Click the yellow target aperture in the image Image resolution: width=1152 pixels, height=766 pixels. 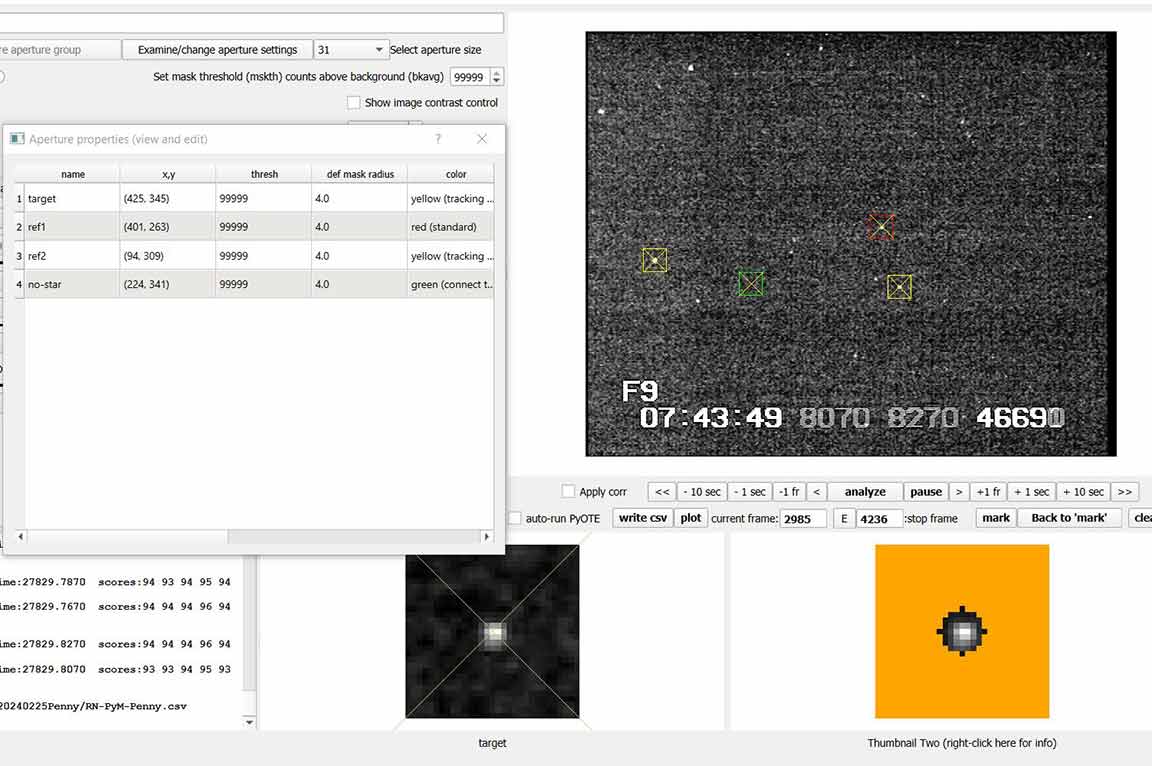click(899, 287)
